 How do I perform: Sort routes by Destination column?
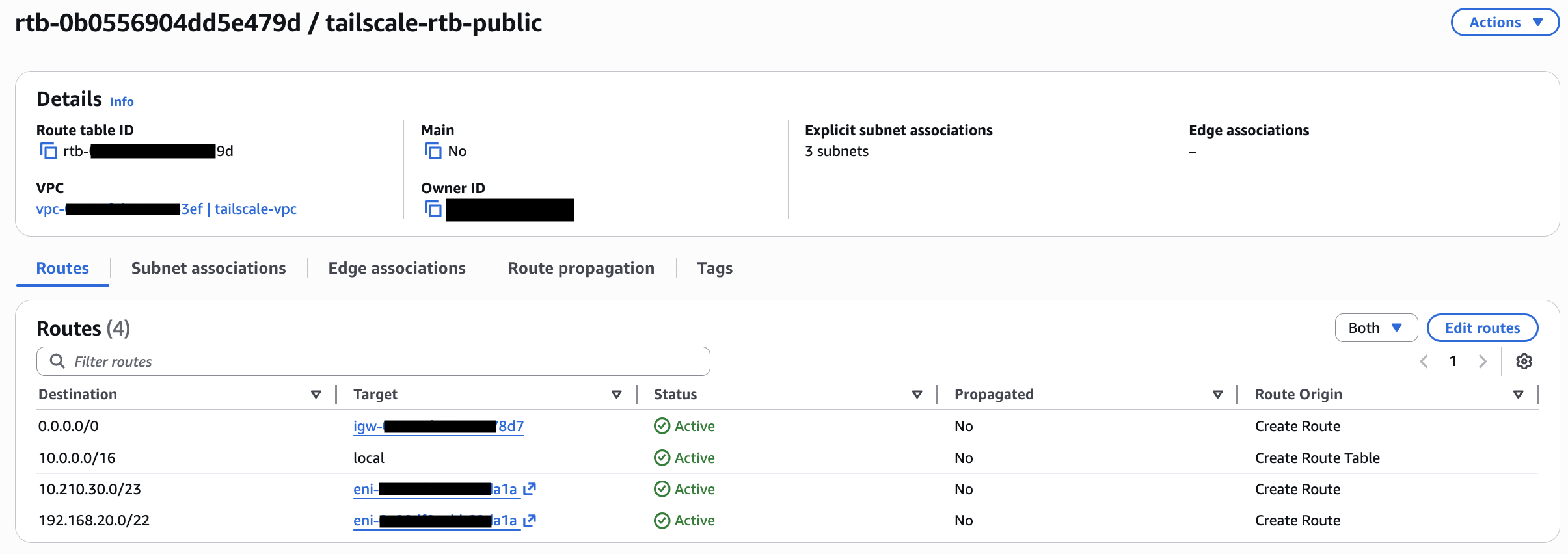point(316,395)
